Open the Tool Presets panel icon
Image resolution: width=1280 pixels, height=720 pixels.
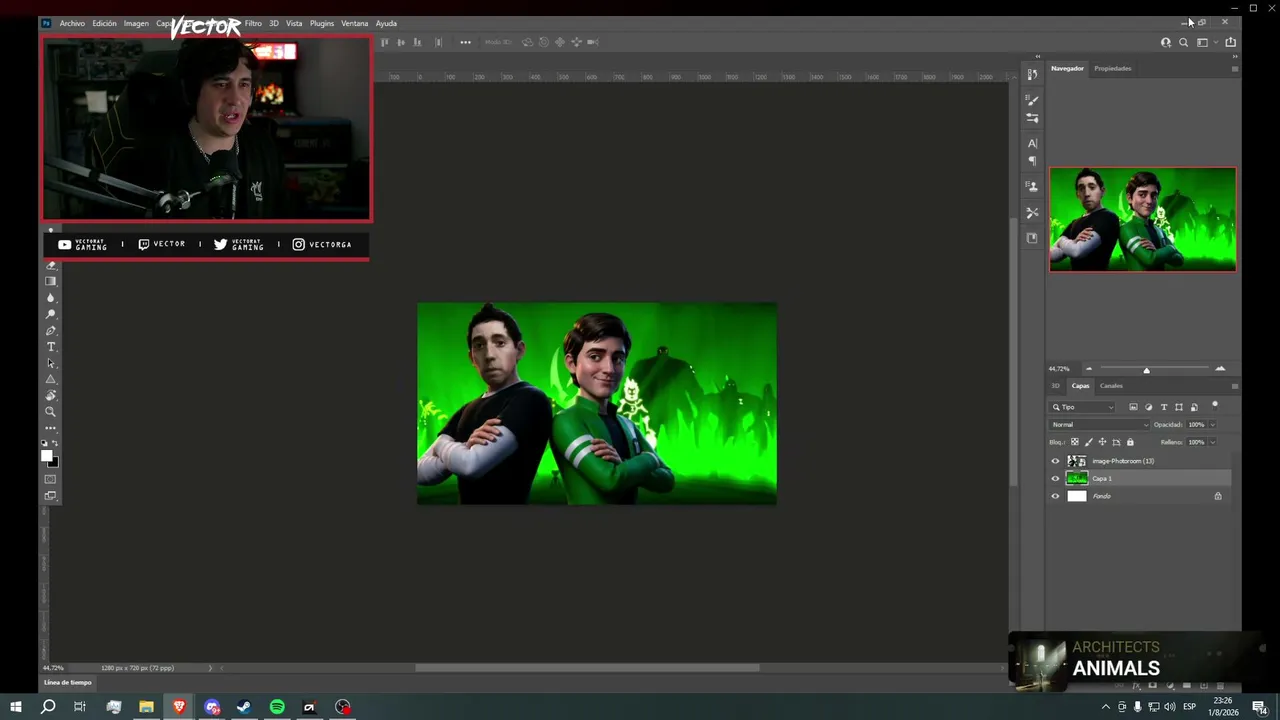click(1032, 212)
